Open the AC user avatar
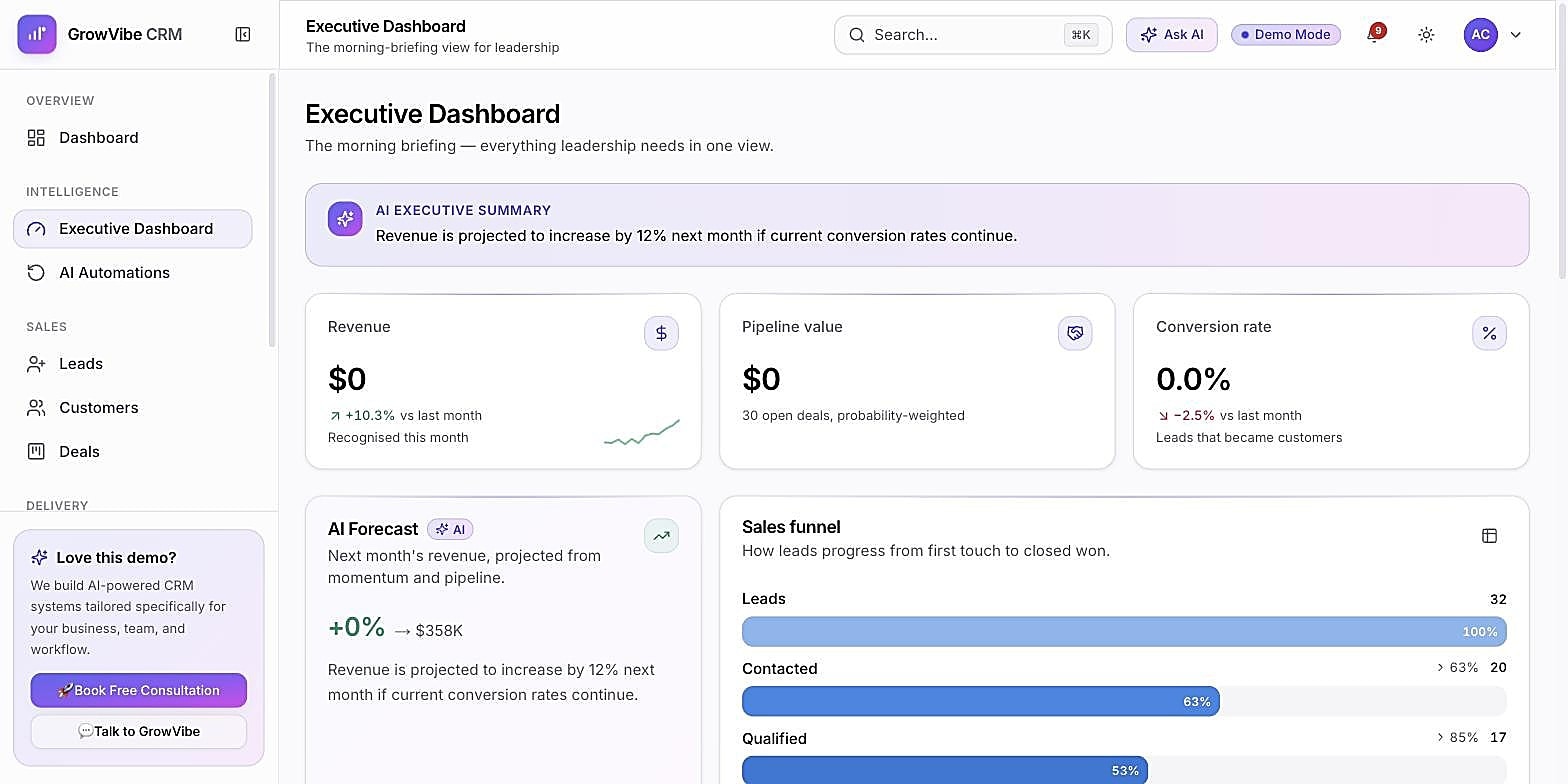 [1481, 34]
